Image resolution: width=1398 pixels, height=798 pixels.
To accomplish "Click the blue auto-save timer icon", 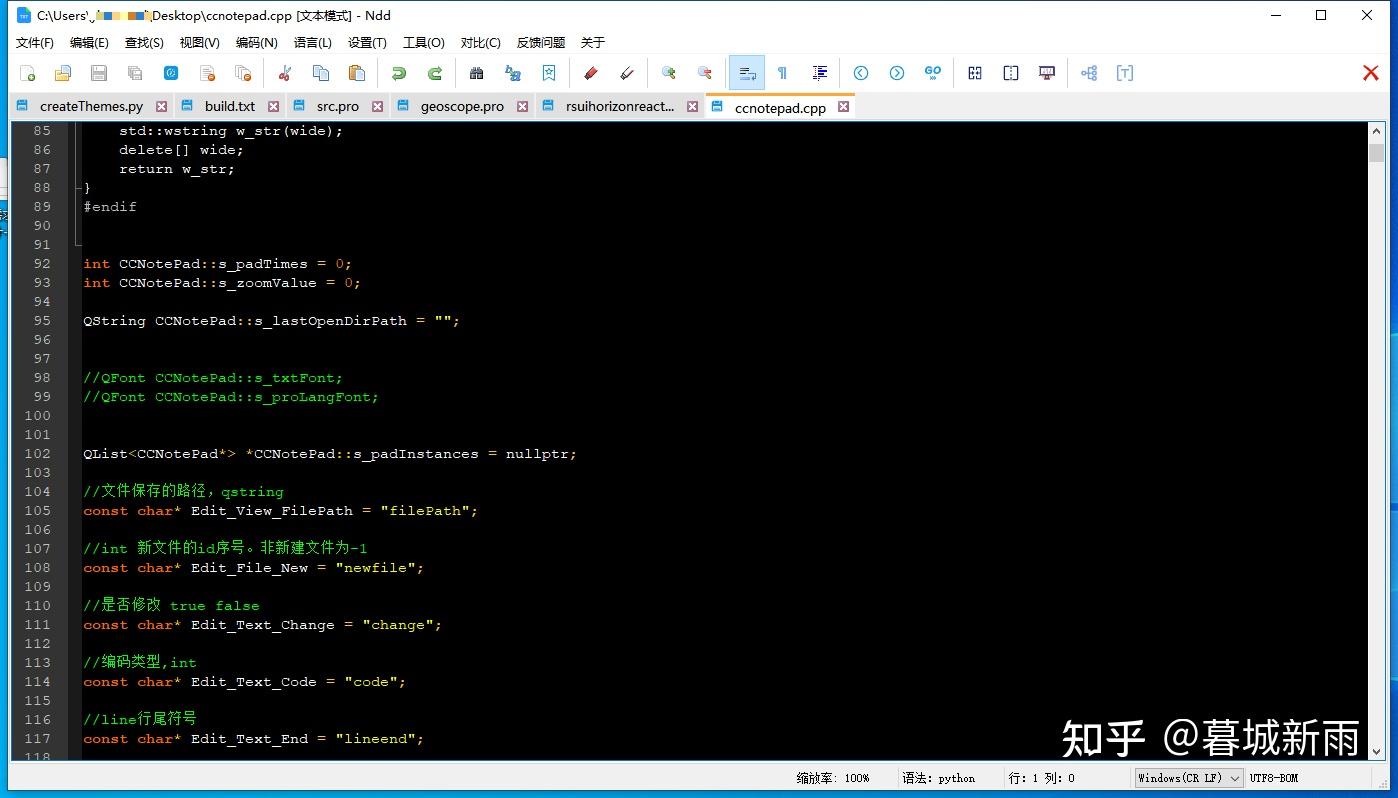I will click(171, 73).
